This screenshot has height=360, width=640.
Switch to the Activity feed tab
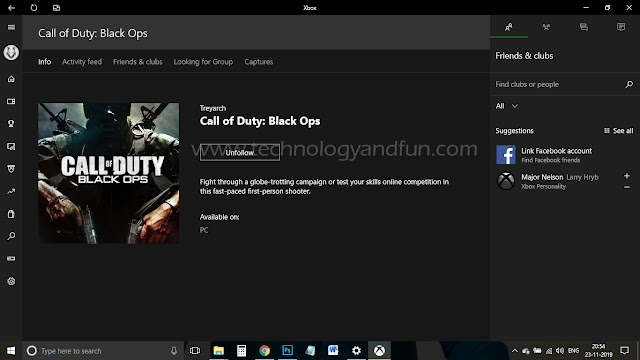tap(82, 62)
